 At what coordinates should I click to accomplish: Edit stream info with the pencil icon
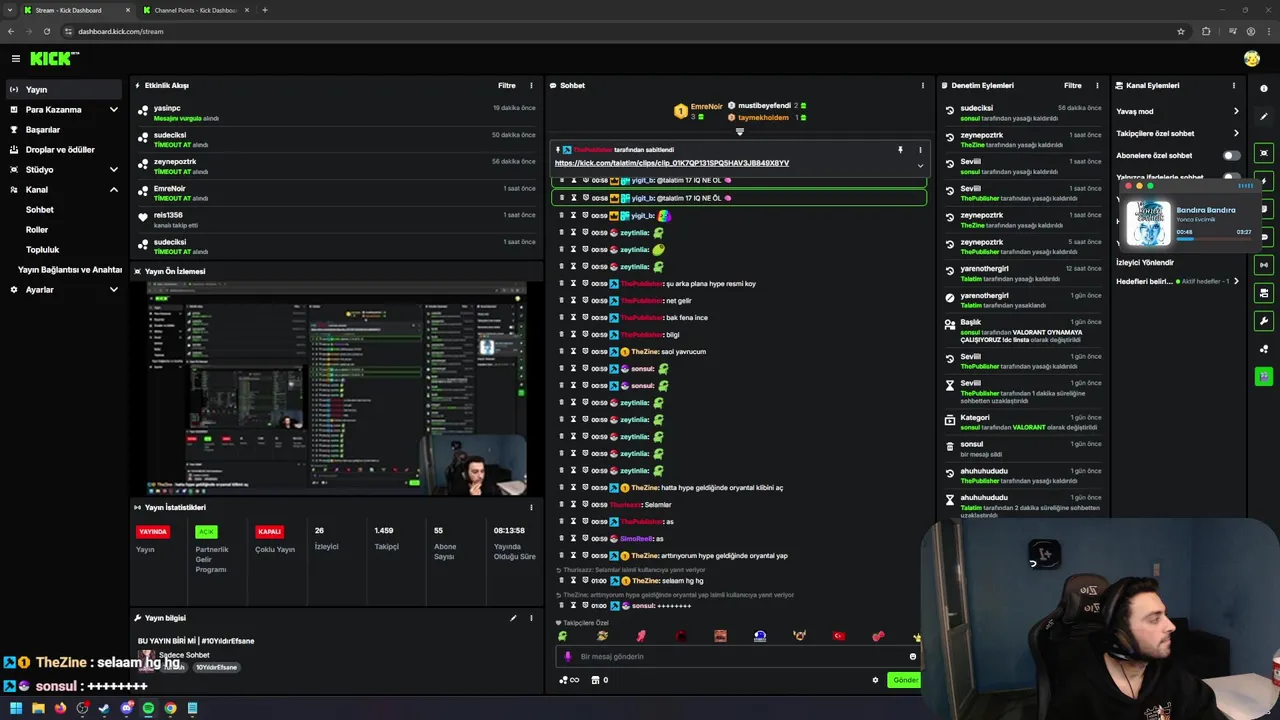513,618
